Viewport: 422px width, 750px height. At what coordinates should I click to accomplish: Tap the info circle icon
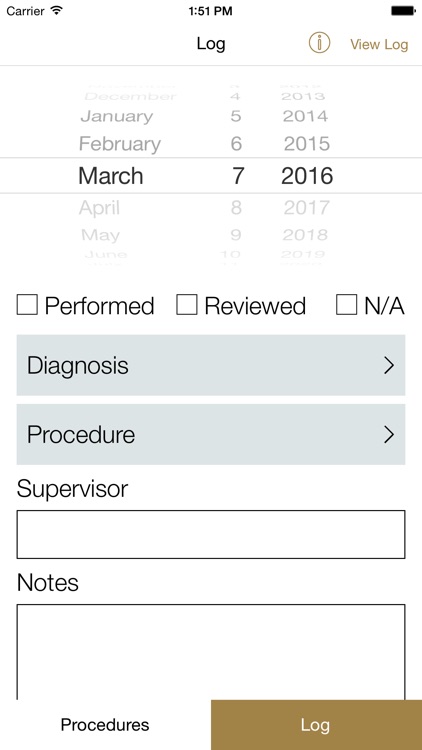coord(319,43)
